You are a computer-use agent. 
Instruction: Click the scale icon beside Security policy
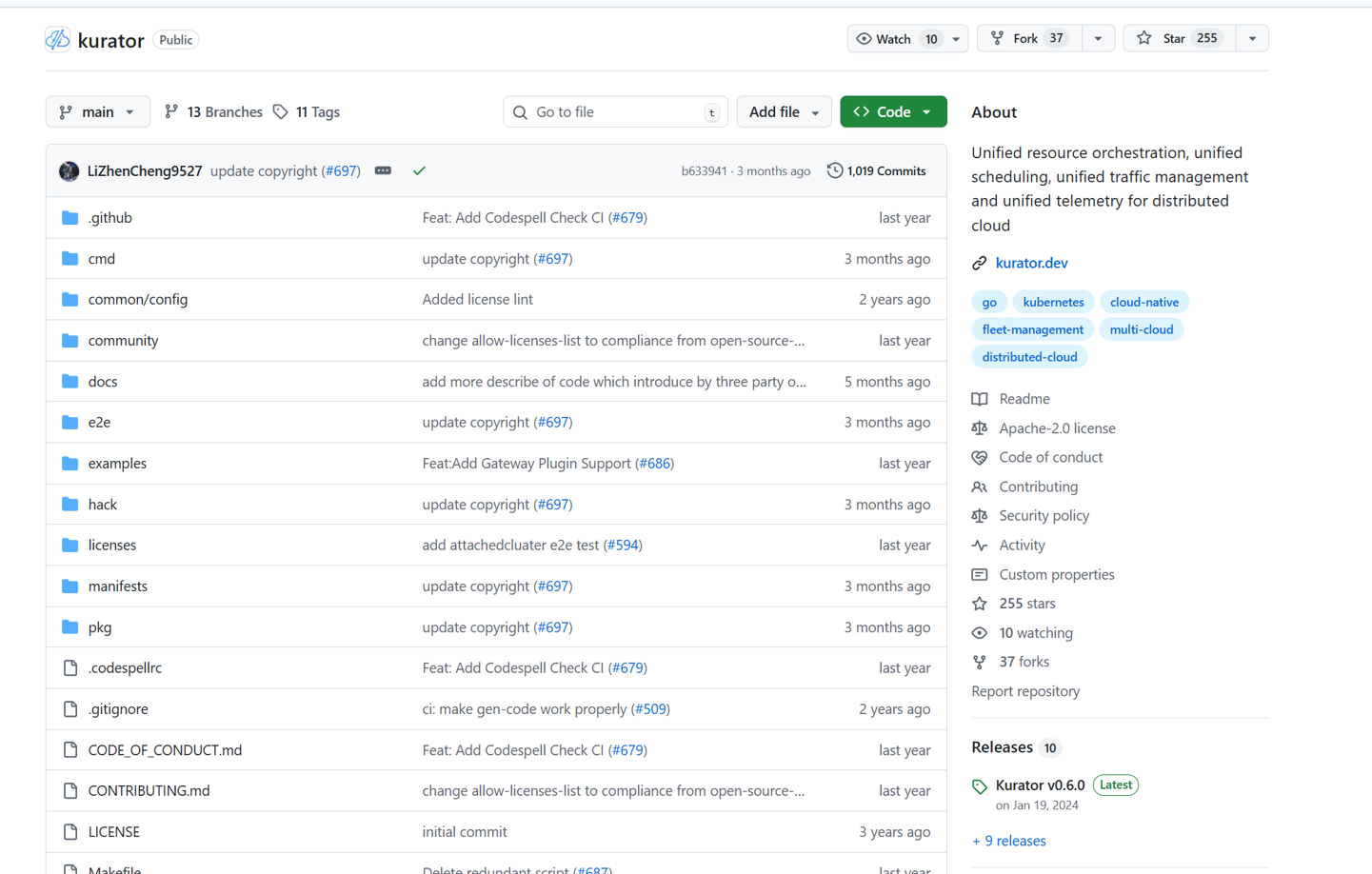(980, 516)
